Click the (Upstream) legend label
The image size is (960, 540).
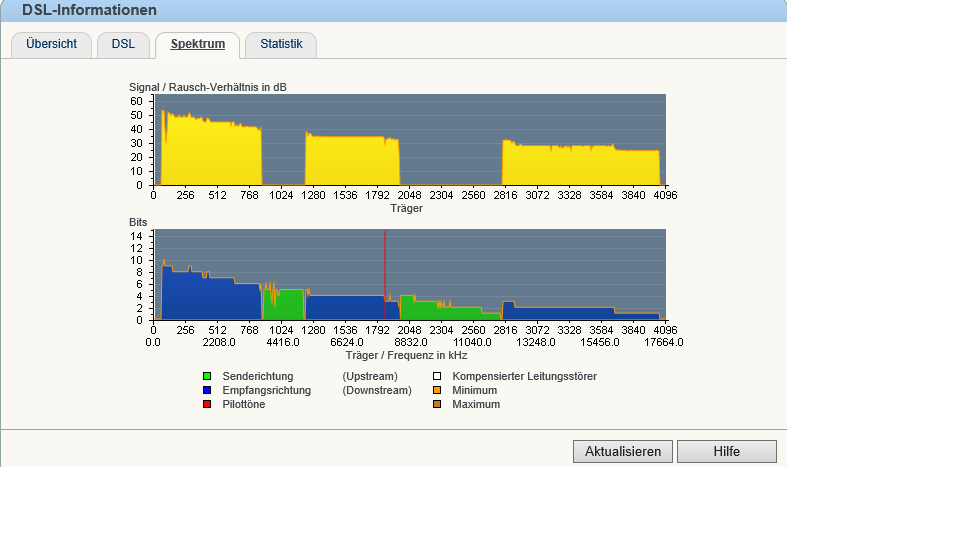pyautogui.click(x=376, y=377)
